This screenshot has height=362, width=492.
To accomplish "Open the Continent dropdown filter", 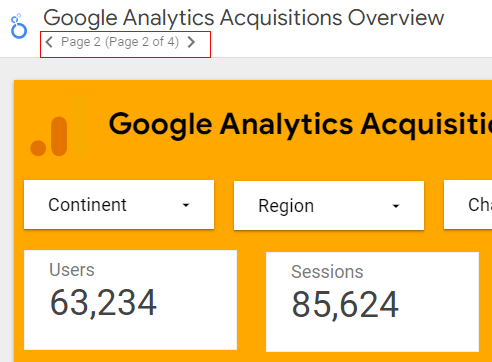I will [x=119, y=205].
